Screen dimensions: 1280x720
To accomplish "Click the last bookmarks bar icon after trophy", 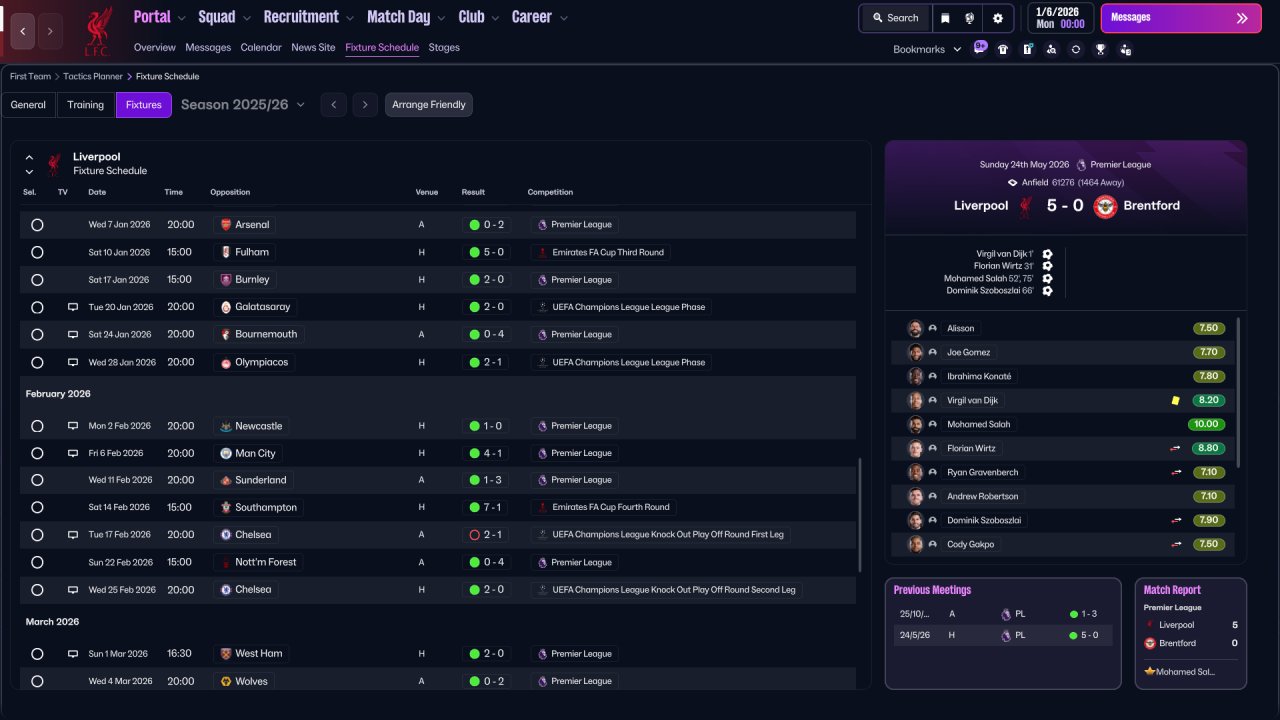I will pos(1125,49).
